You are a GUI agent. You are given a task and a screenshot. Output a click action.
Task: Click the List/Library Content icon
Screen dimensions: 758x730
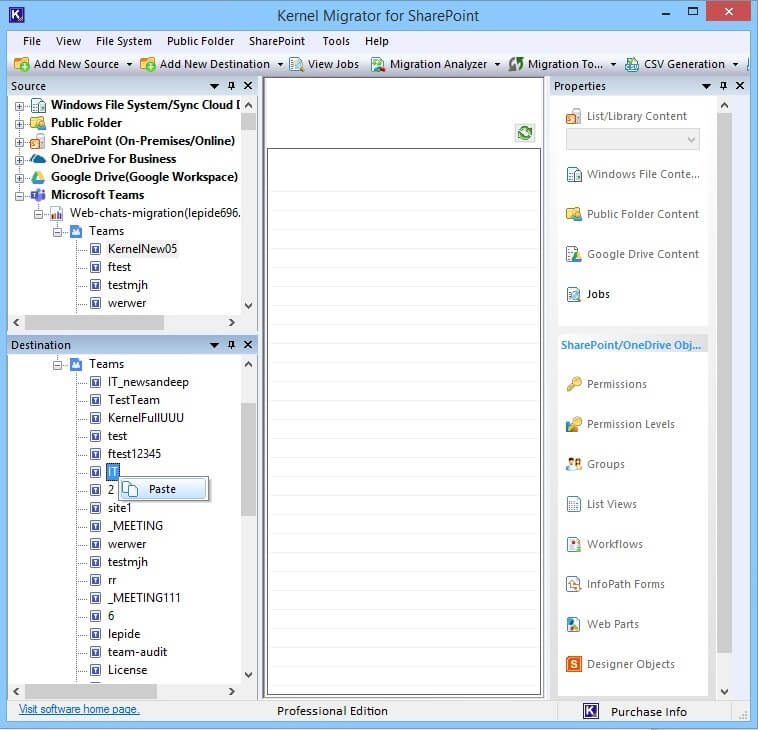click(x=573, y=117)
